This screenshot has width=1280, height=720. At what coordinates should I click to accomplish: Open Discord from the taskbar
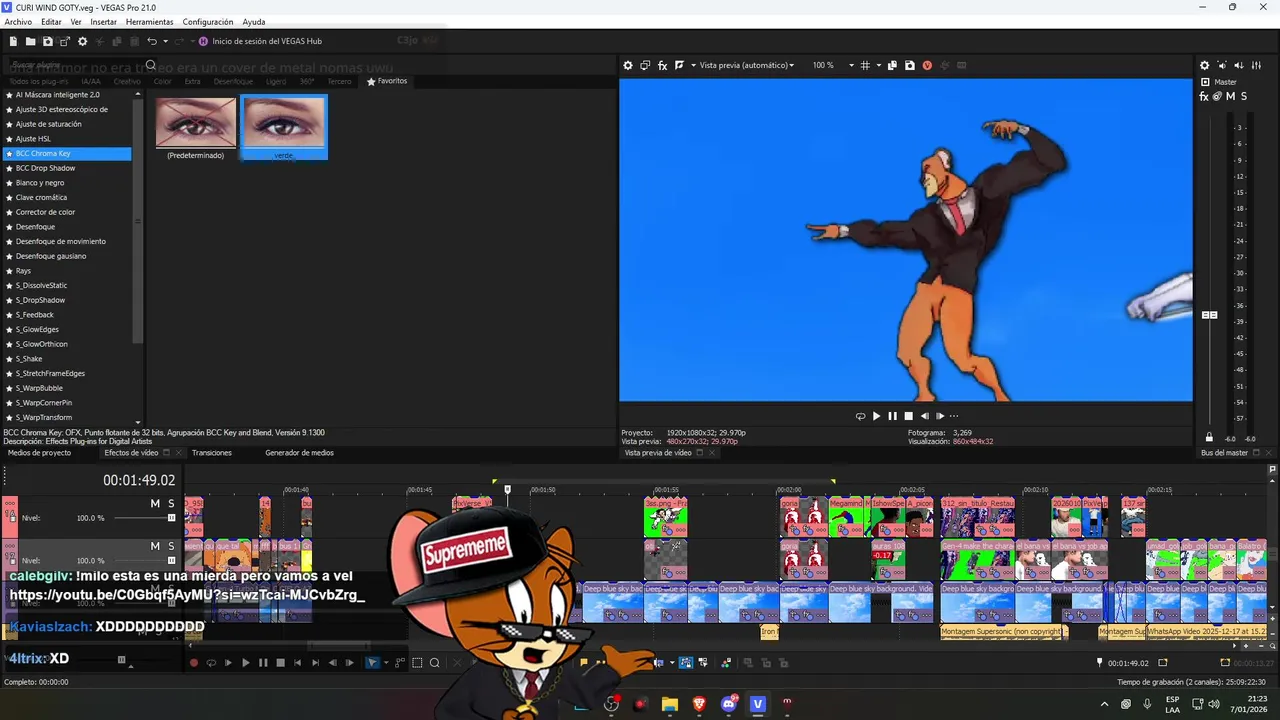click(x=729, y=704)
